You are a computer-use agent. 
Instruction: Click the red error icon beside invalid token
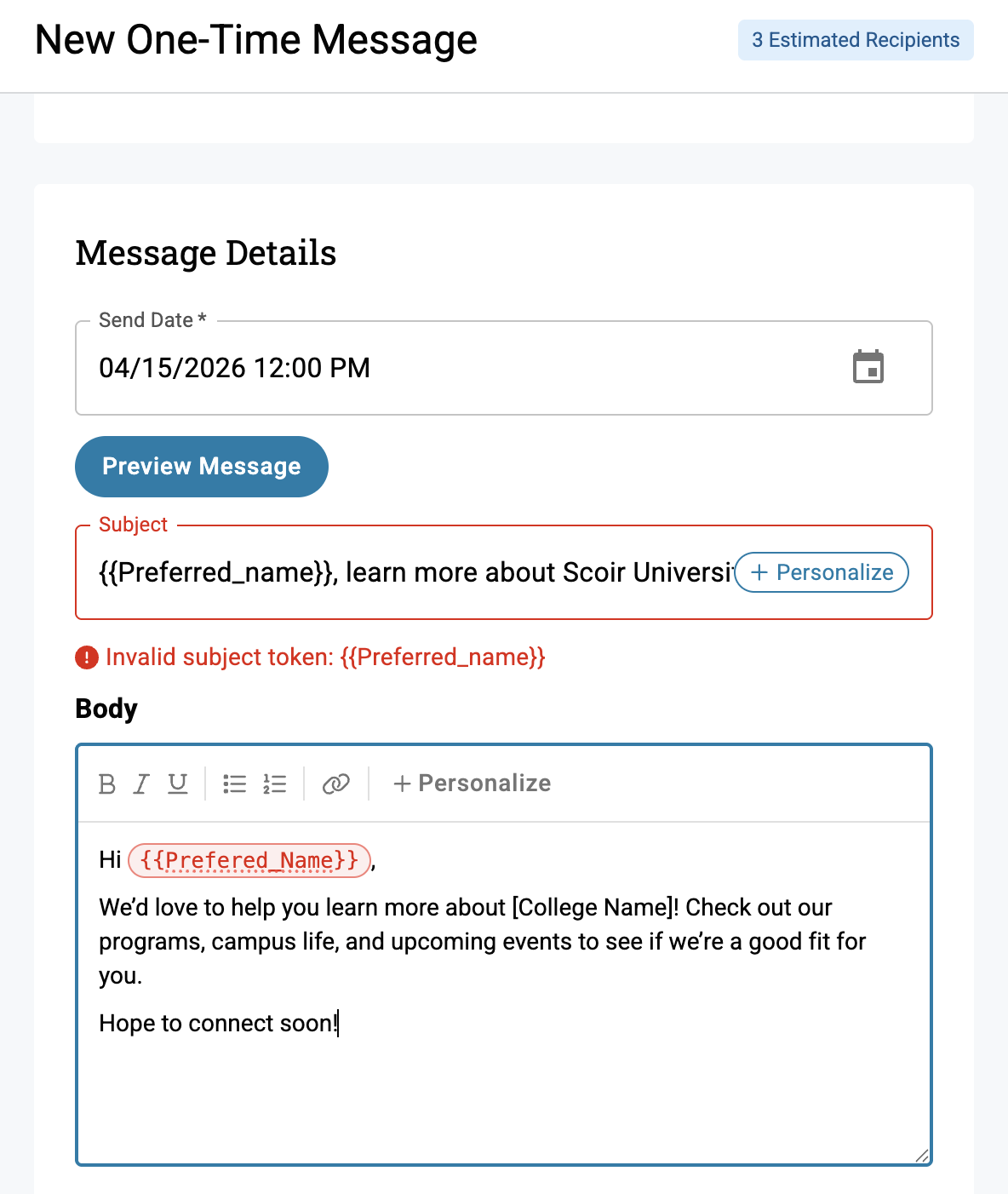point(87,657)
